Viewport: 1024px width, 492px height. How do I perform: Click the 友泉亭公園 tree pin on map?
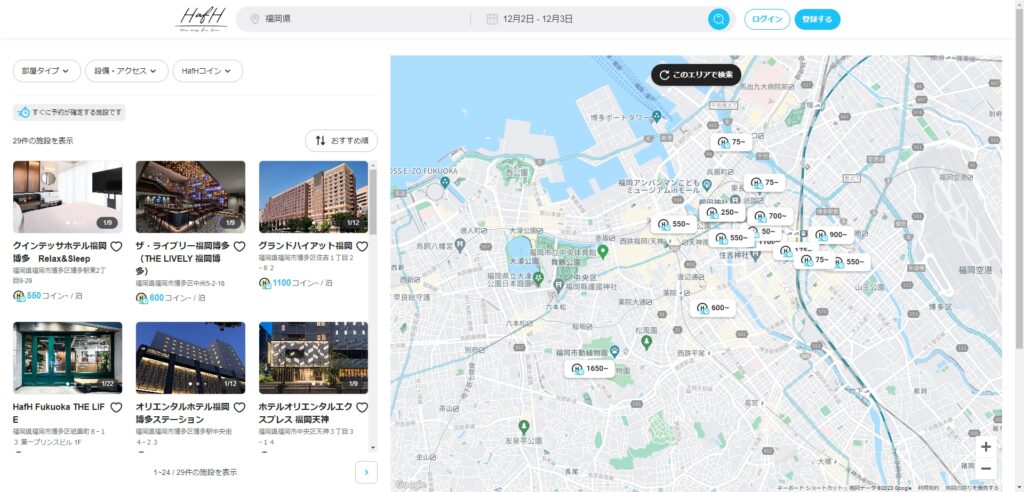point(523,427)
